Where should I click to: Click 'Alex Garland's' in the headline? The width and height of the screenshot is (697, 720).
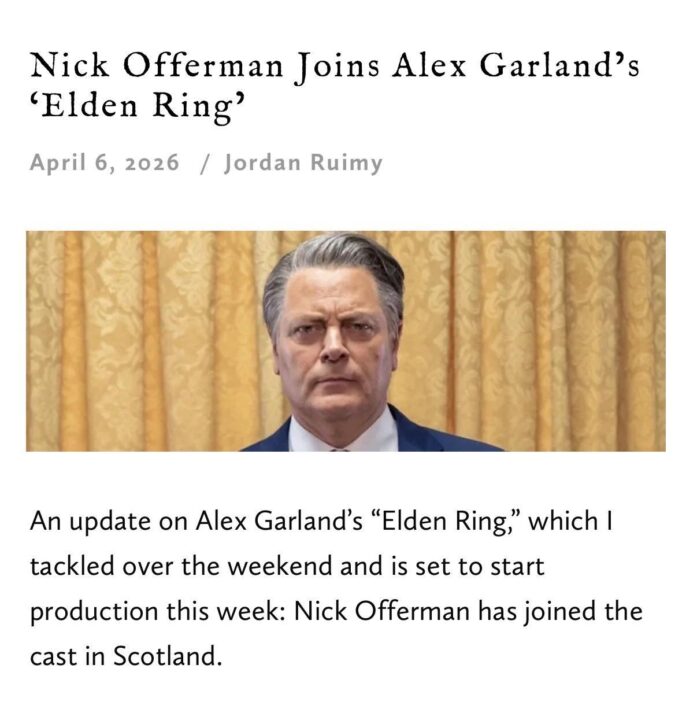coord(516,65)
